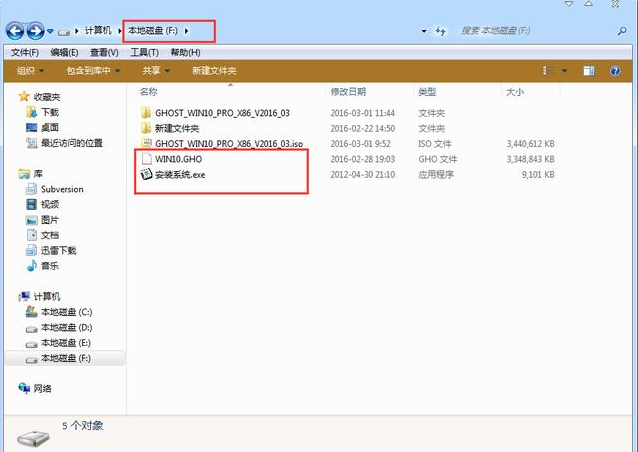Viewport: 638px width, 452px height.
Task: Select 计算机 in navigation pane
Action: tap(47, 297)
